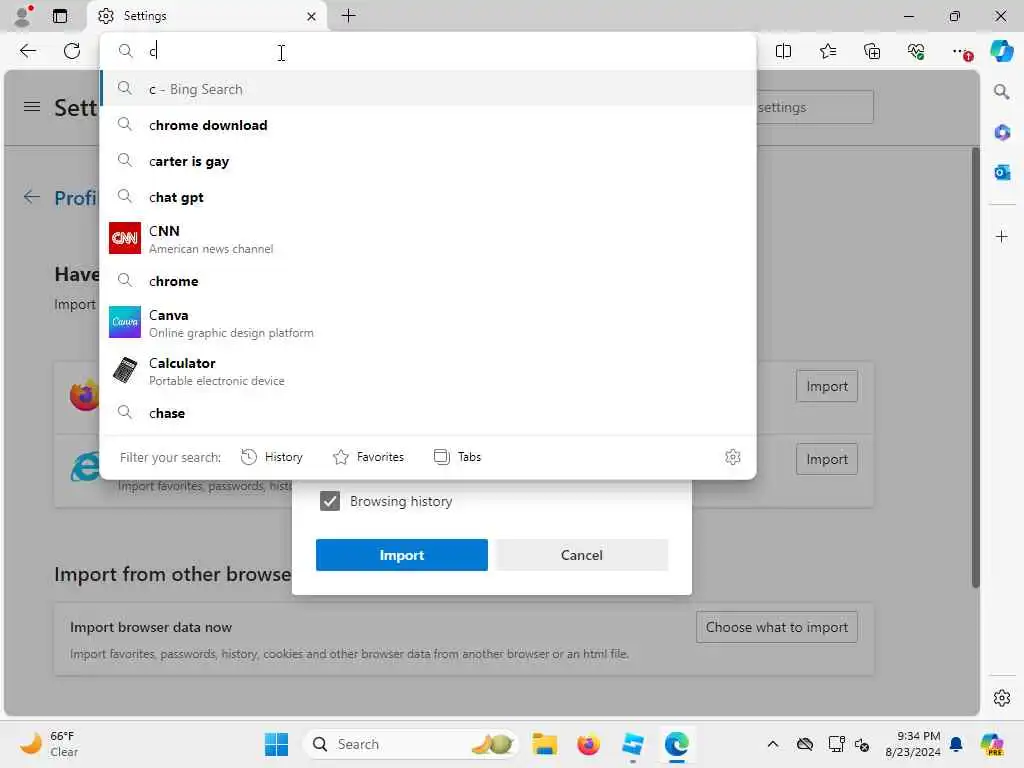Open Copilot icon in toolbar

pyautogui.click(x=1001, y=51)
